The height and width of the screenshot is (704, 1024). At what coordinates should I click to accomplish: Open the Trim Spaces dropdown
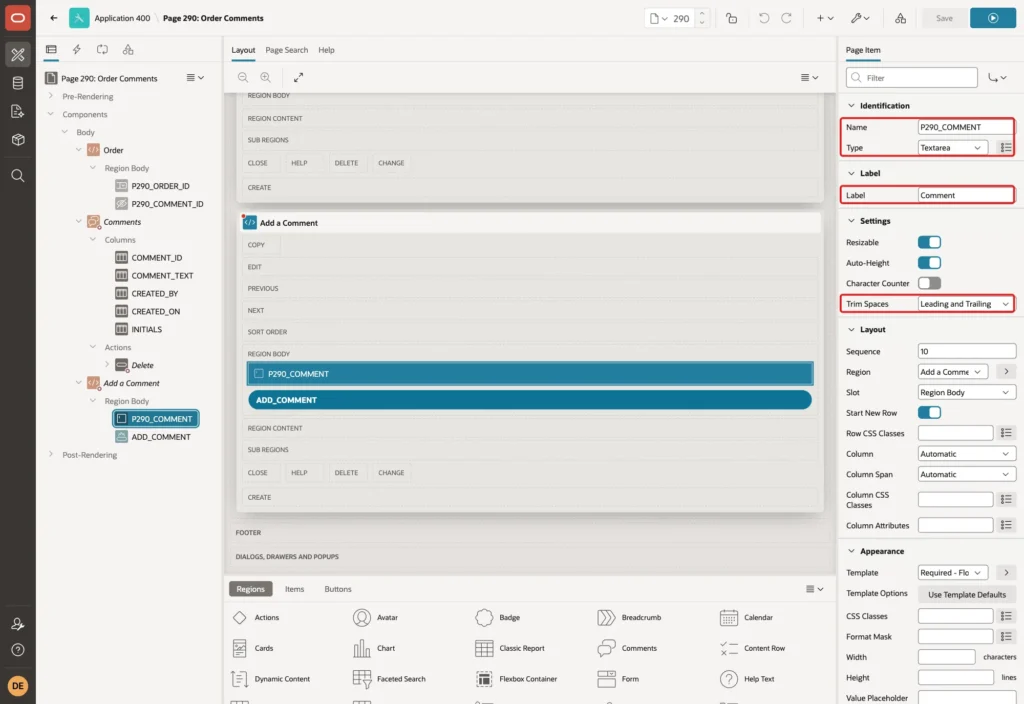coord(965,304)
